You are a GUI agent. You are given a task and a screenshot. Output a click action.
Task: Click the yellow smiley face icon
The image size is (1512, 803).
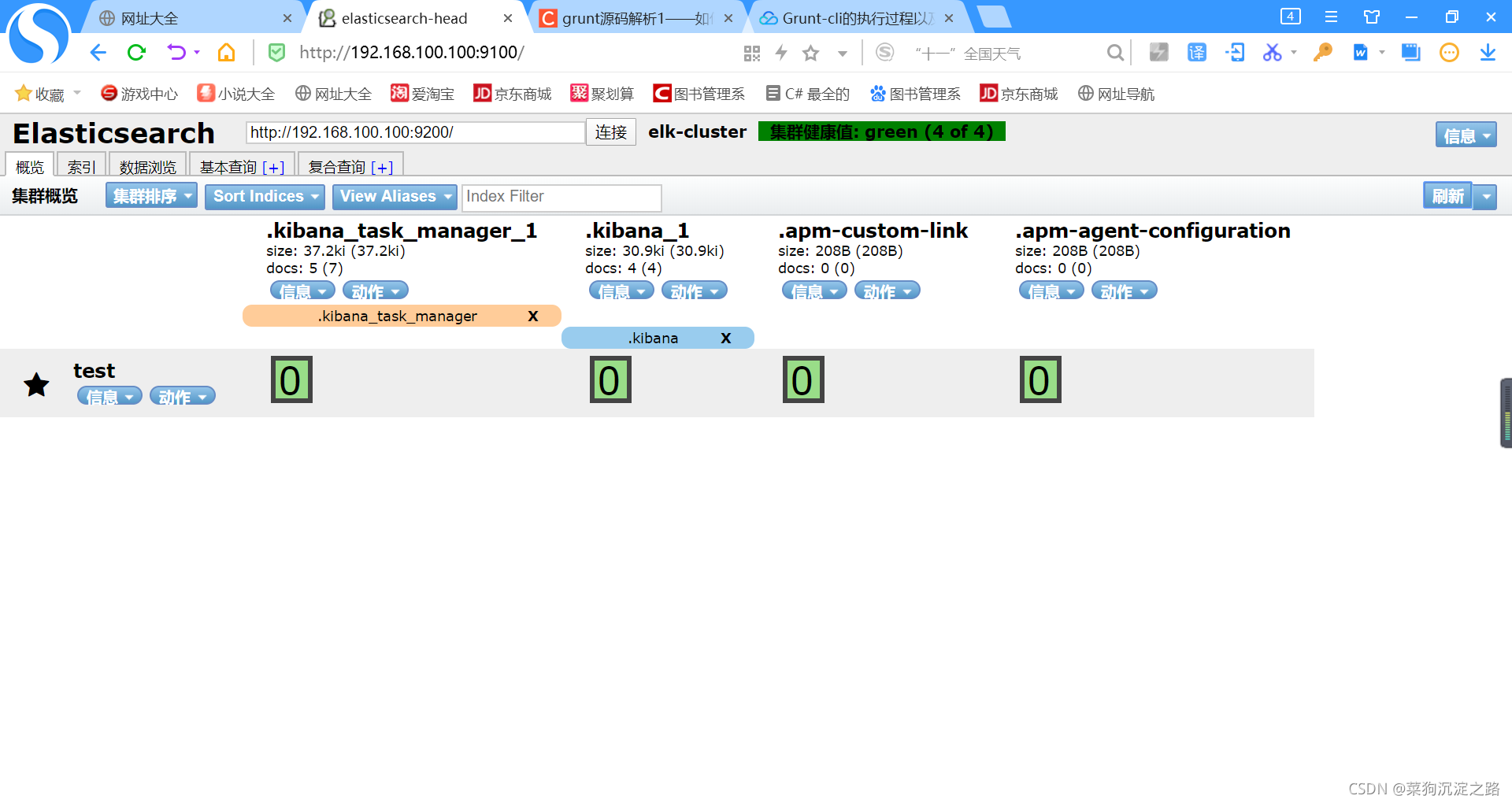point(1449,53)
